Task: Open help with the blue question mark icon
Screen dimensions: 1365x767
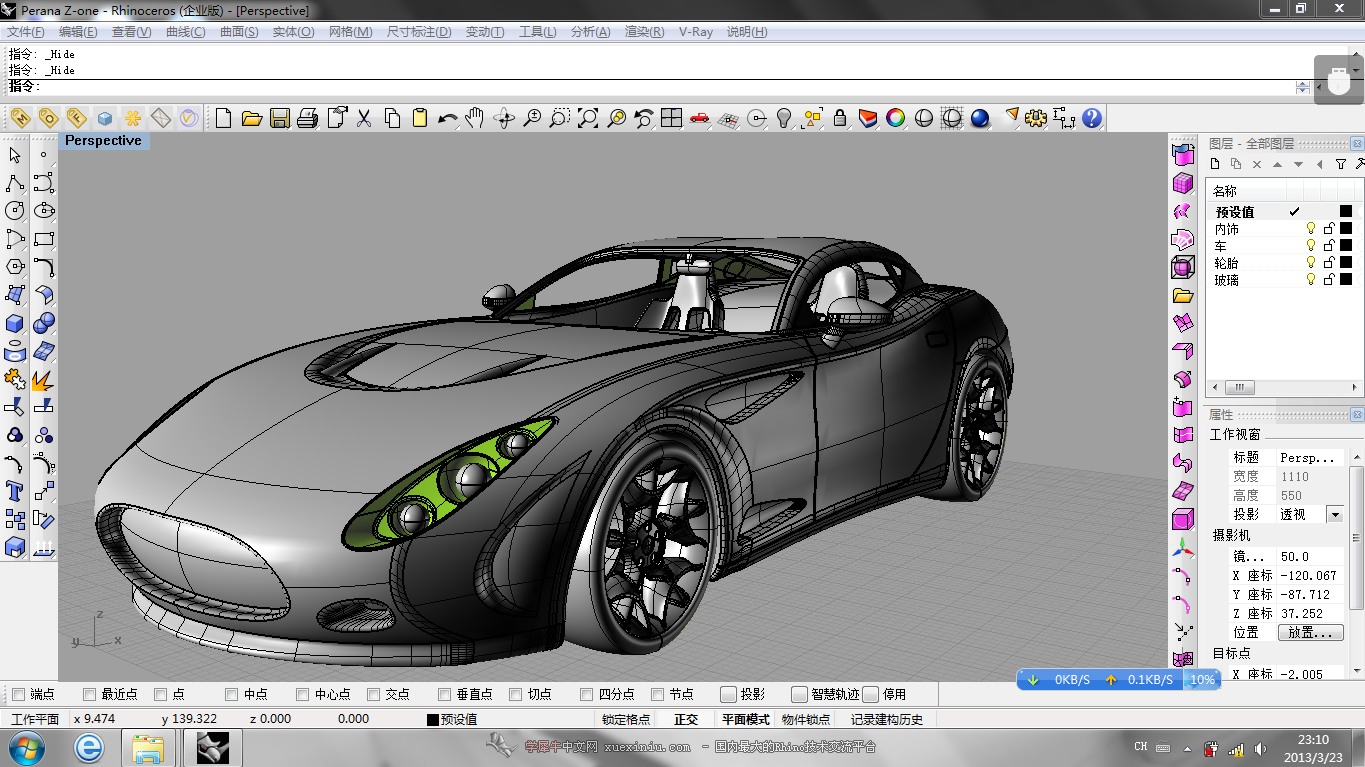Action: click(1092, 118)
